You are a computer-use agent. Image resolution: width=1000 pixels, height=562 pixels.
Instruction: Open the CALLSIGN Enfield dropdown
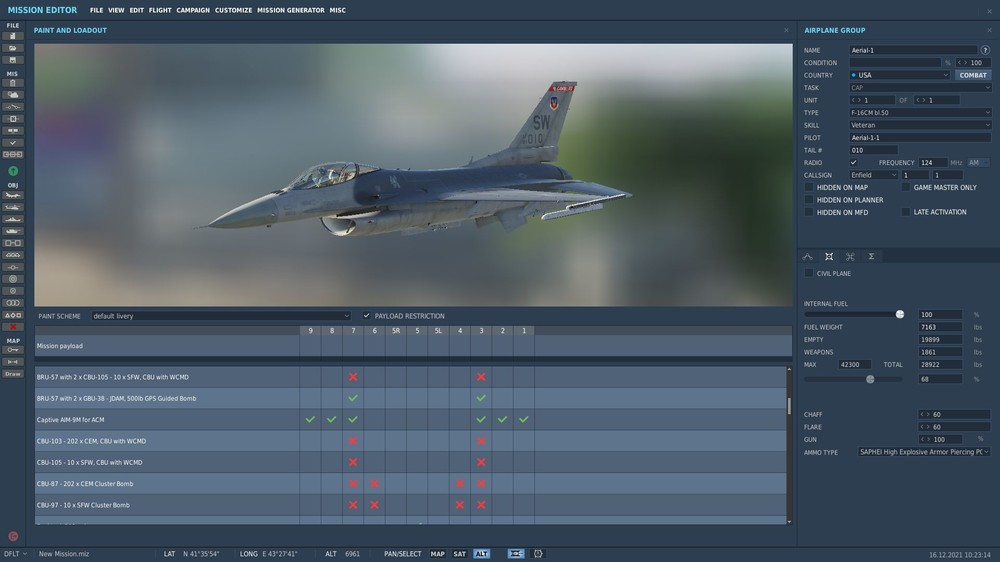tap(873, 175)
